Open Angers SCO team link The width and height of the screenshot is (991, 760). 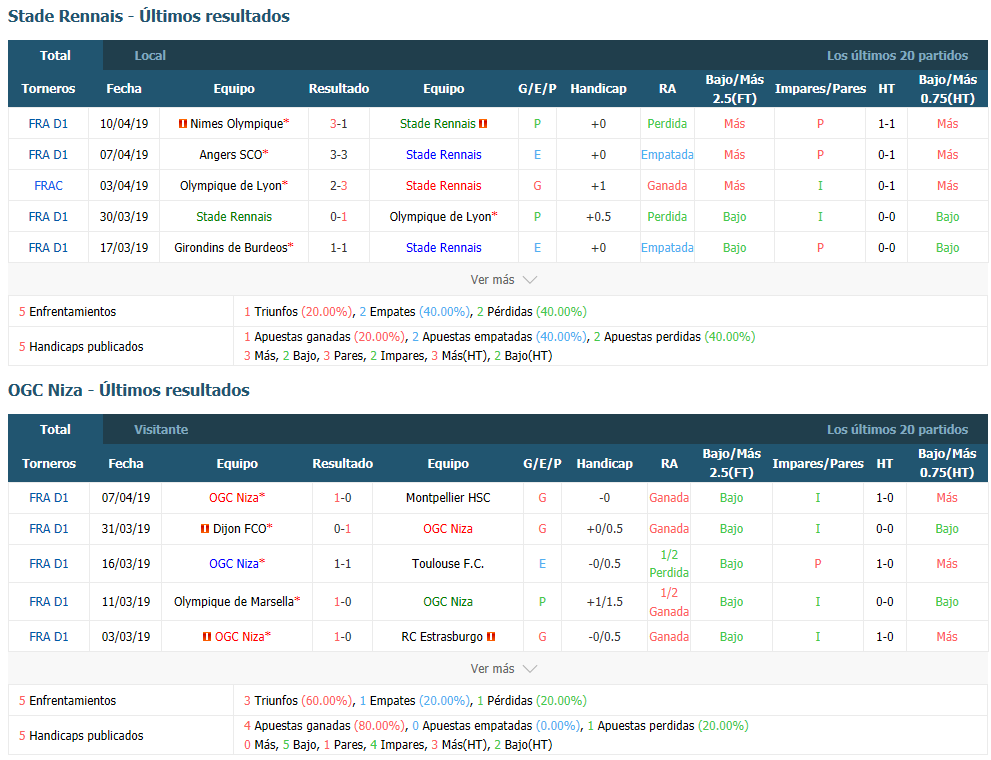coord(230,155)
